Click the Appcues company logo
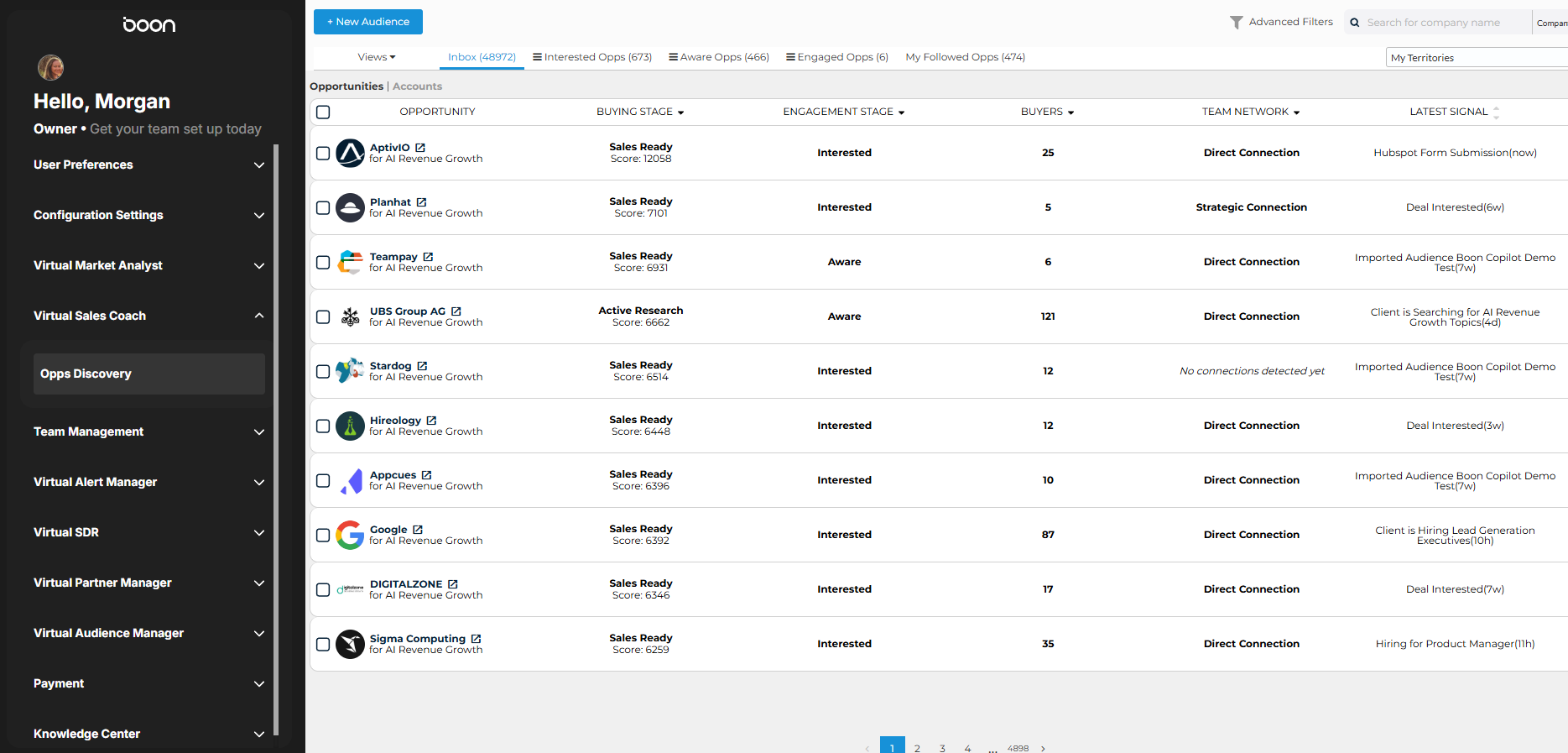Viewport: 1568px width, 753px height. [x=352, y=481]
